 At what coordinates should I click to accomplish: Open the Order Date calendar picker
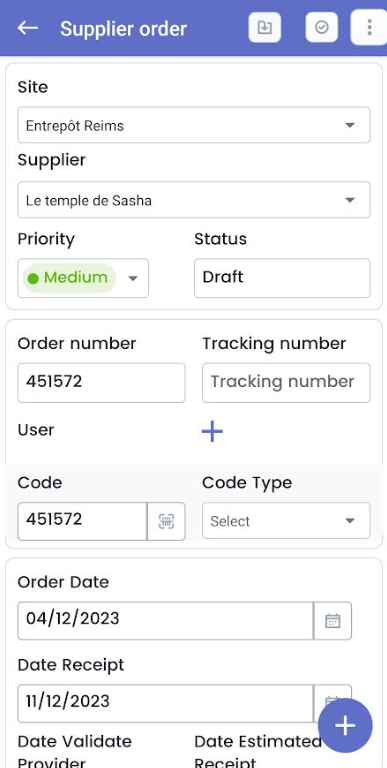(x=333, y=621)
